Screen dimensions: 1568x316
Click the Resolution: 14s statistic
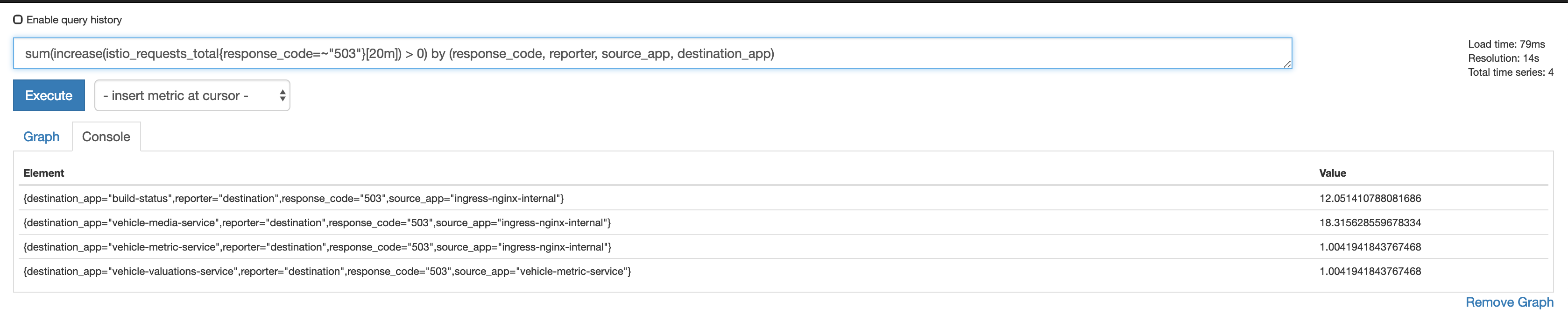point(1503,58)
